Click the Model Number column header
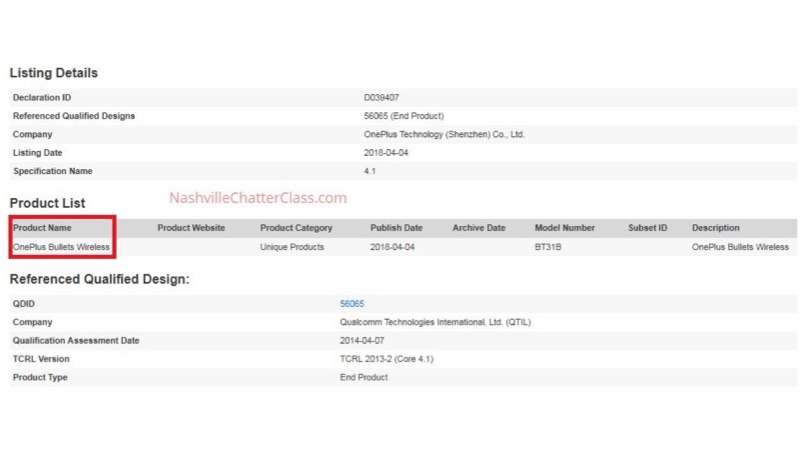This screenshot has width=801, height=449. [x=564, y=228]
